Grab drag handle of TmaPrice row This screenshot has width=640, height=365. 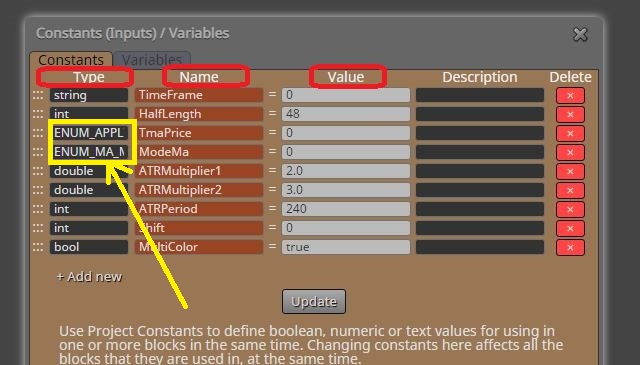pos(38,133)
